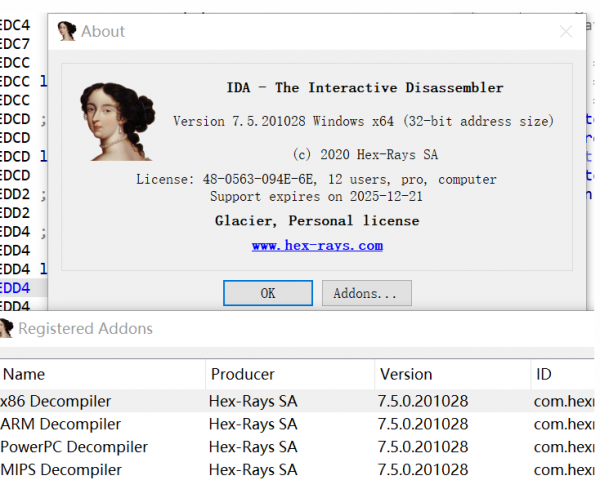
Task: Click version 7.5.0.201028 of ARM Decompiler
Action: tap(423, 424)
